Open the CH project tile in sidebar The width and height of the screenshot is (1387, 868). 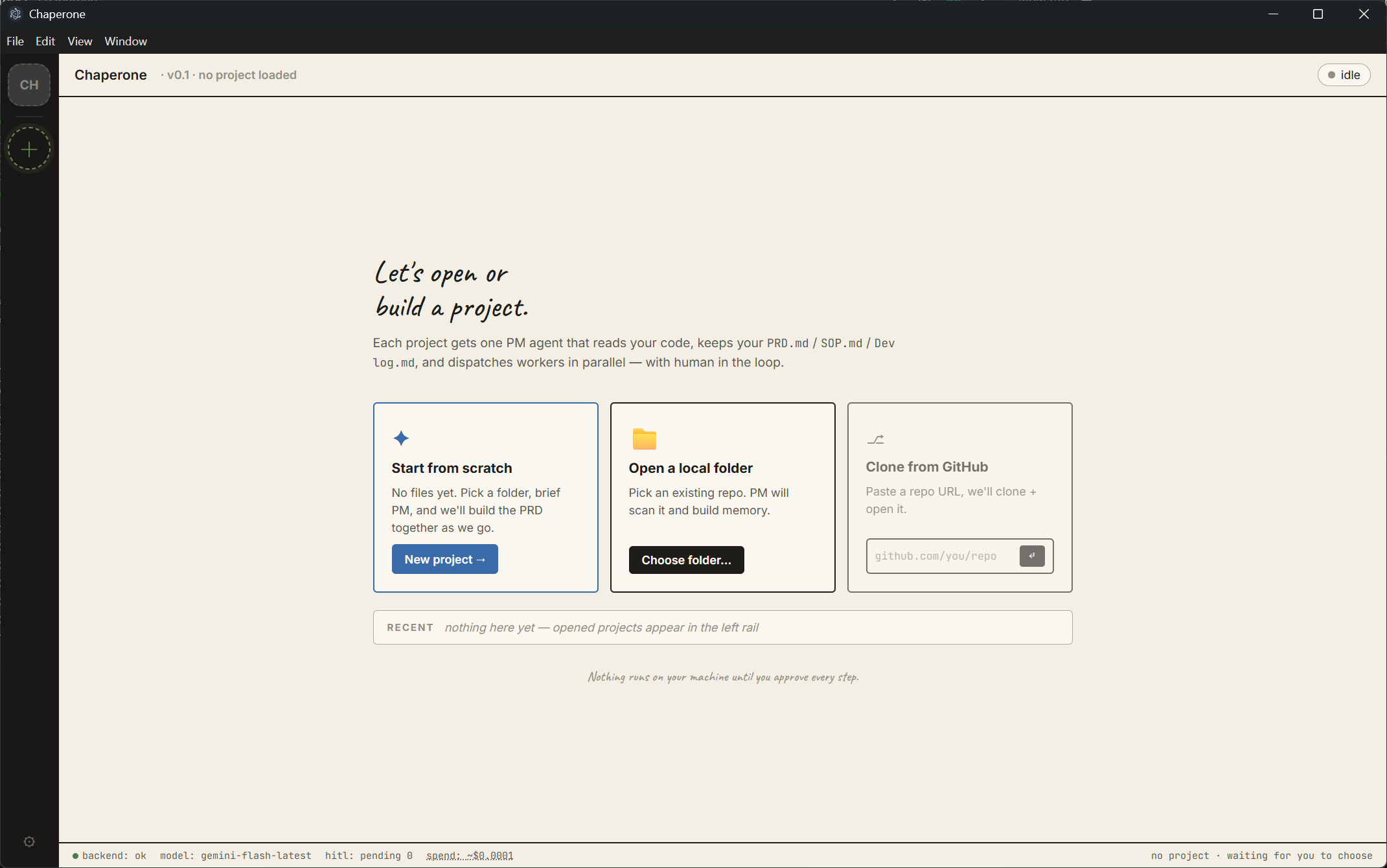pos(29,85)
